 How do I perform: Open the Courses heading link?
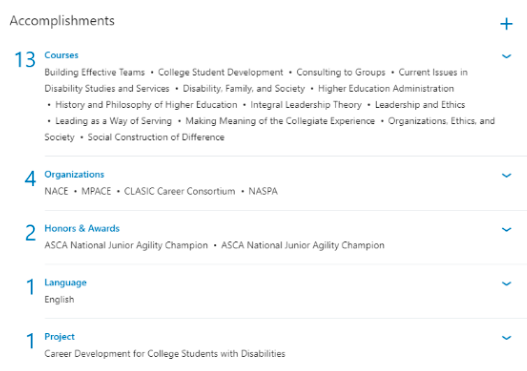tap(61, 55)
